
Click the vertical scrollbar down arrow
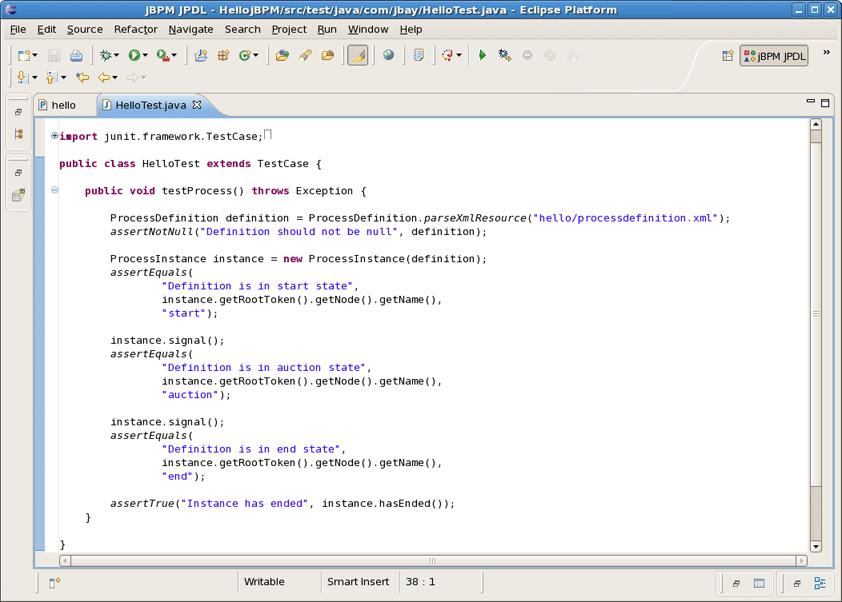click(815, 546)
